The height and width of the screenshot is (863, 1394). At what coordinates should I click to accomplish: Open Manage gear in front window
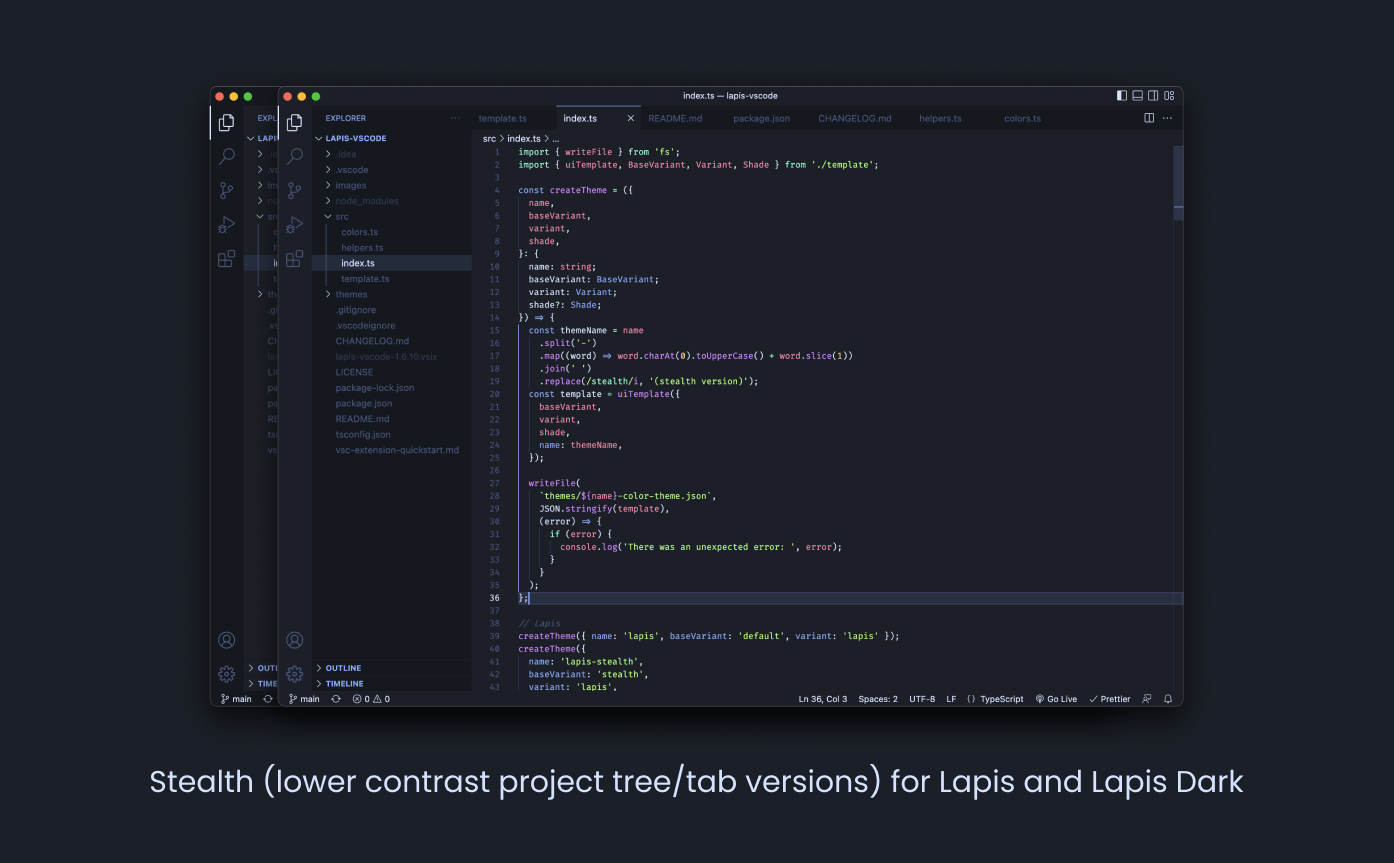click(294, 673)
